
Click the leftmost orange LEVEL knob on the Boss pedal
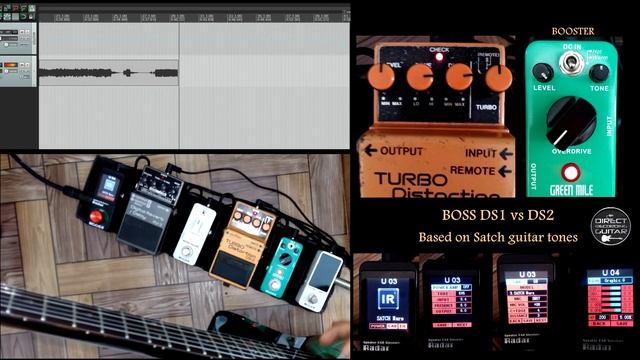click(381, 76)
